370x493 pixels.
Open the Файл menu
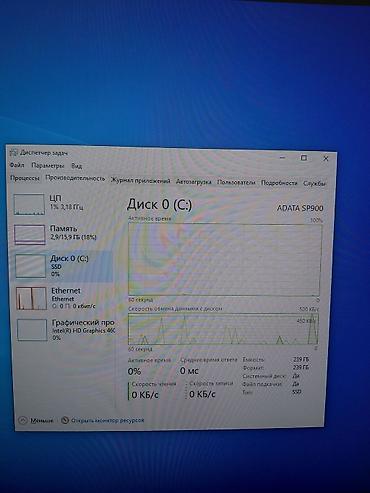pyautogui.click(x=17, y=165)
